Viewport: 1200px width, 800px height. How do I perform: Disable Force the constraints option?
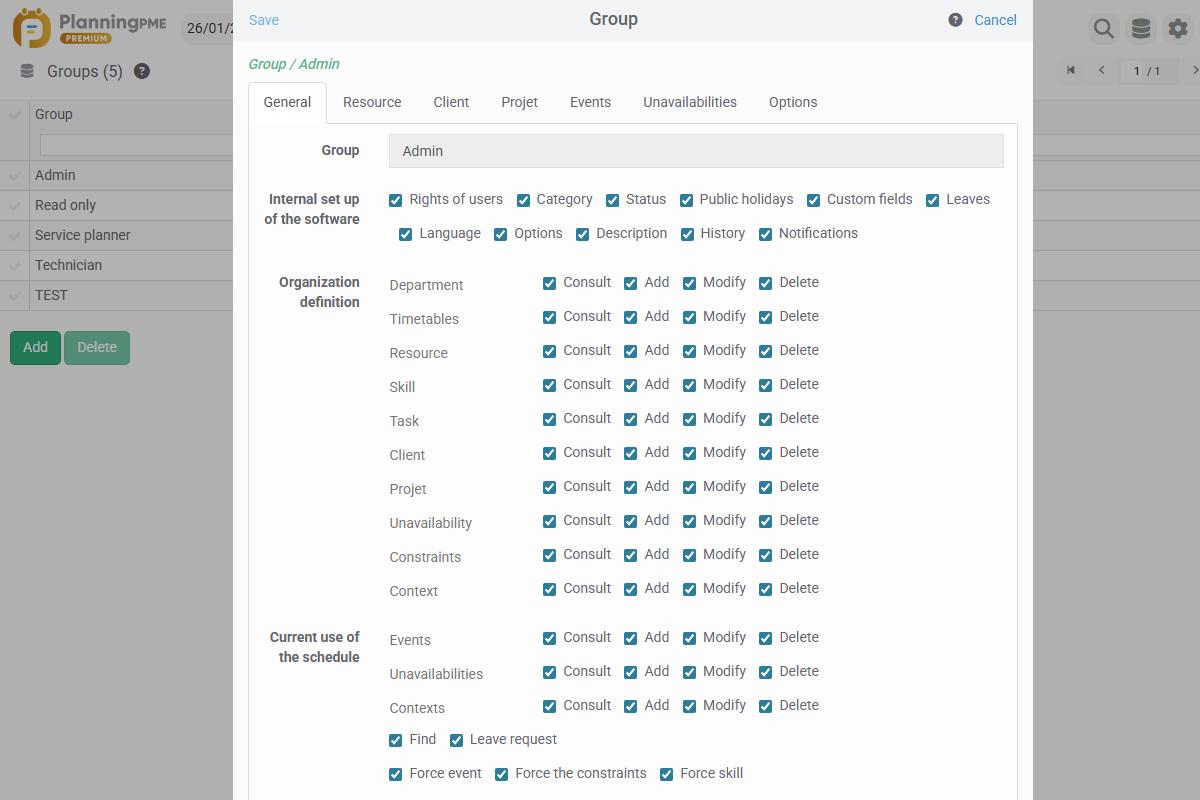[x=501, y=774]
